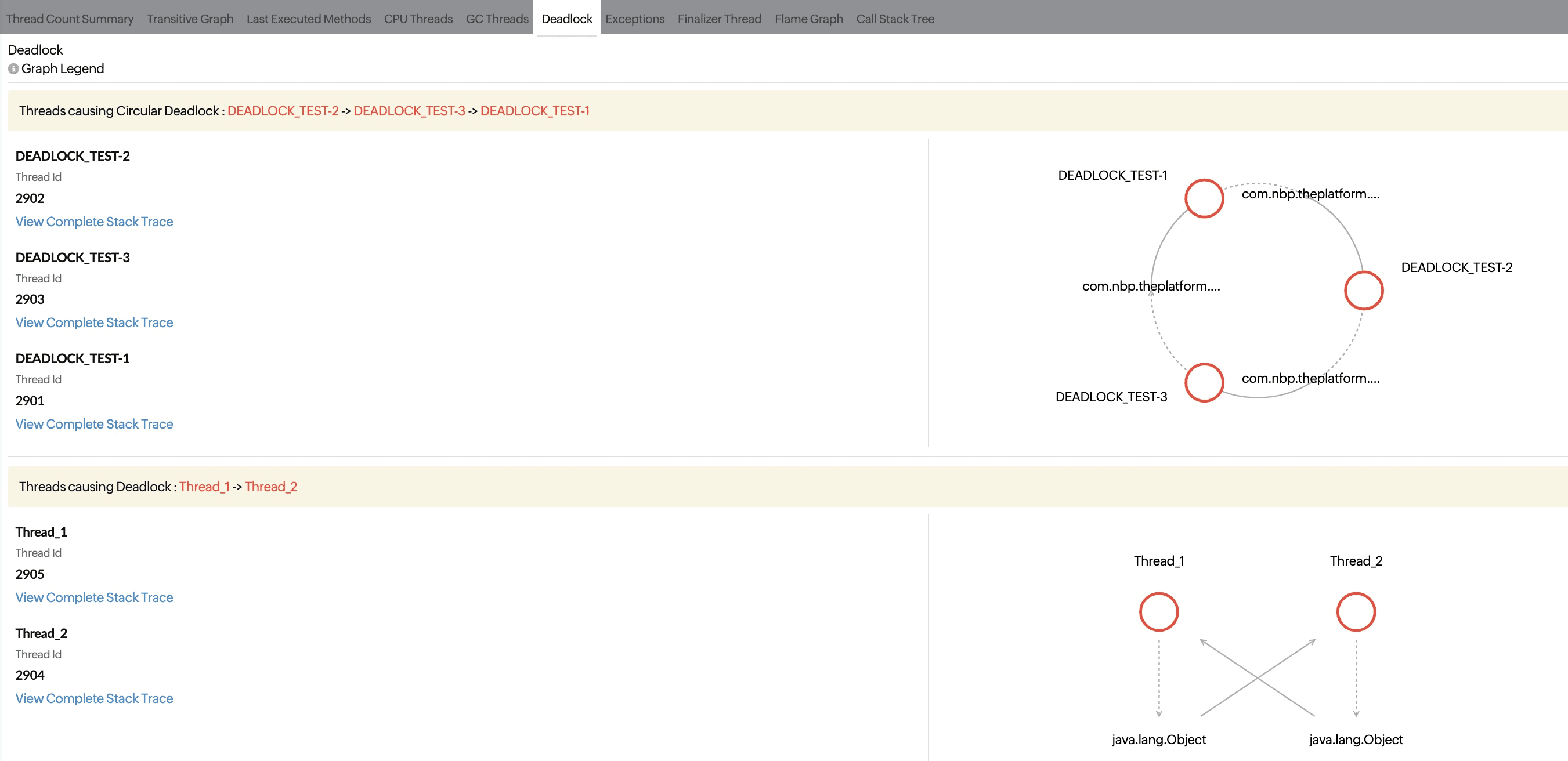Viewport: 1568px width, 761px height.
Task: Click the Graph Legend info icon
Action: [x=13, y=69]
